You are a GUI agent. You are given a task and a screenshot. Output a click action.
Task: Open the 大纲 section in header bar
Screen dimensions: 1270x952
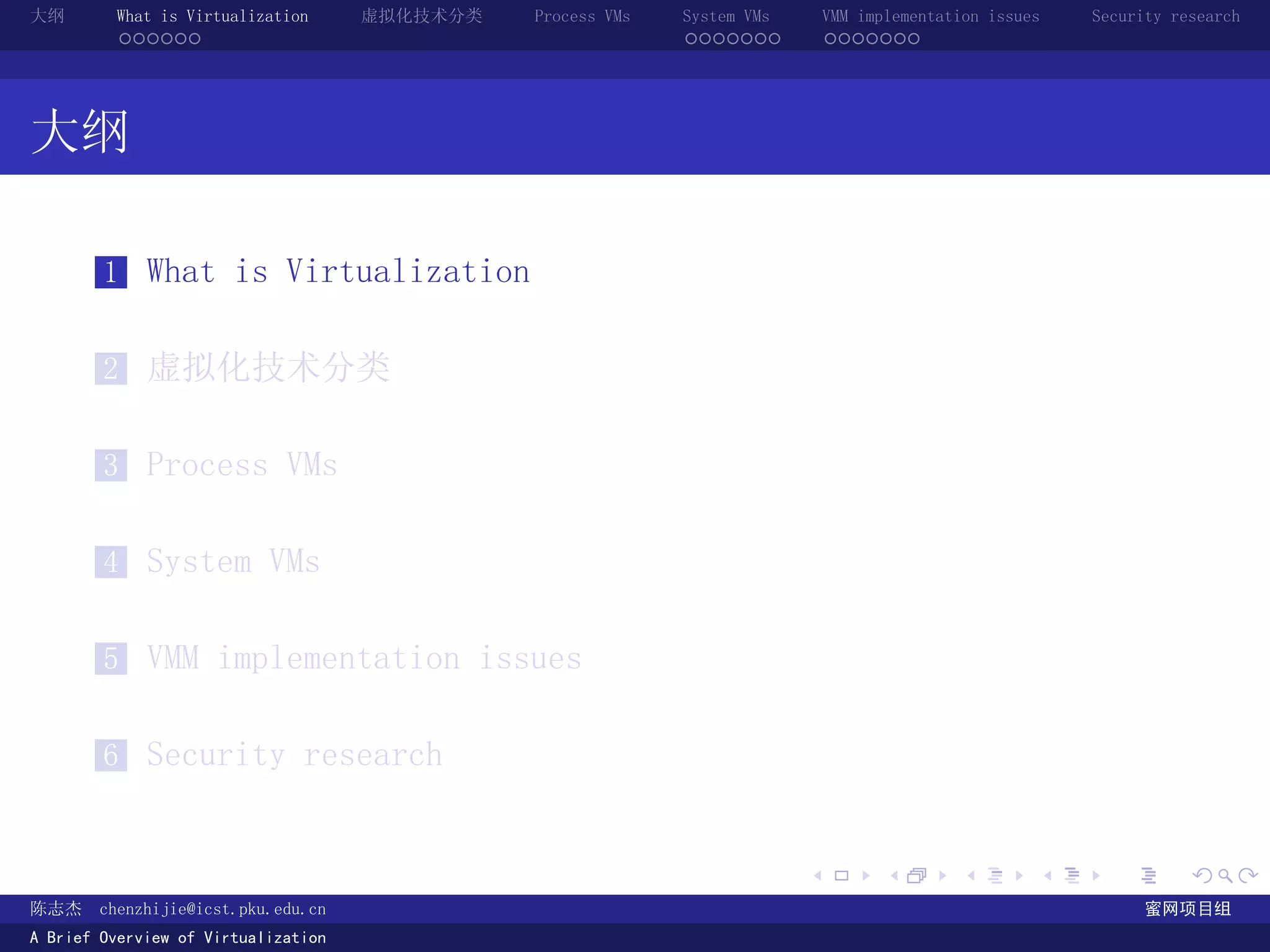click(x=47, y=16)
